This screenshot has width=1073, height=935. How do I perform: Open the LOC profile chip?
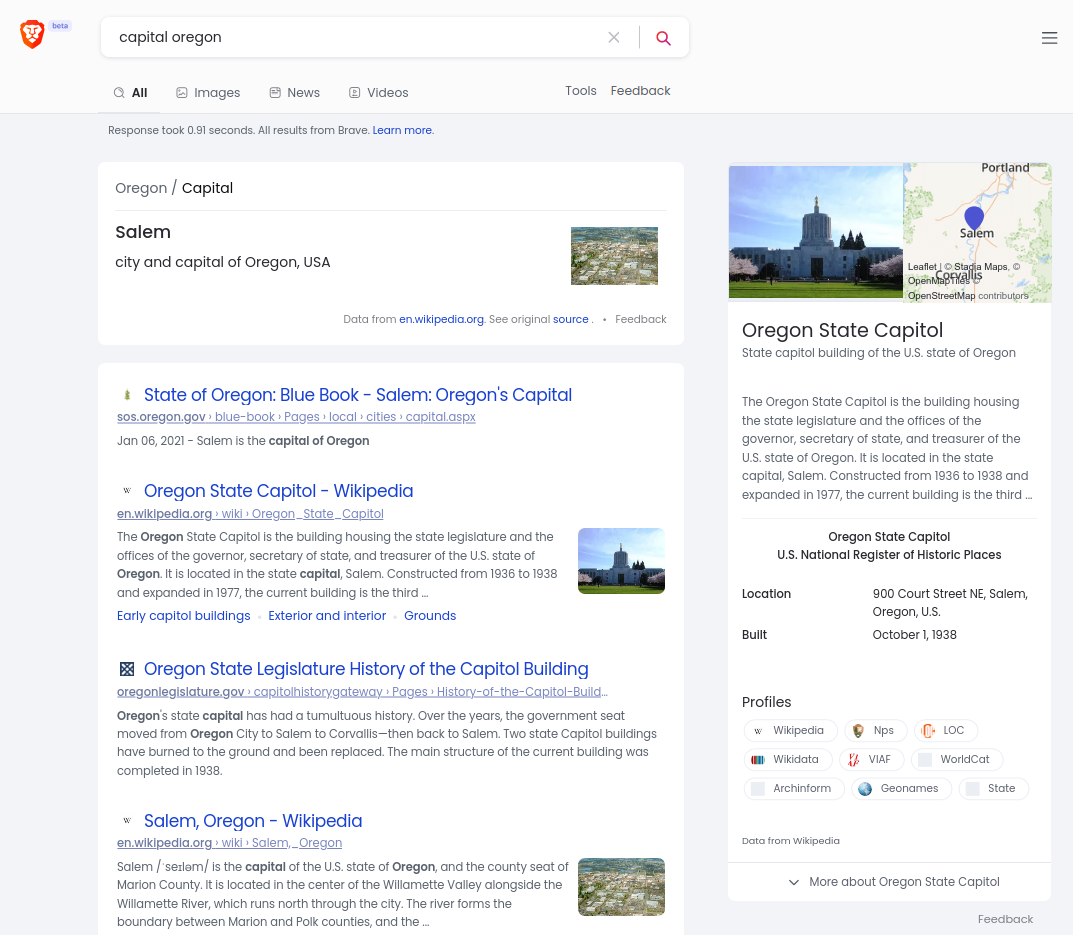click(946, 730)
